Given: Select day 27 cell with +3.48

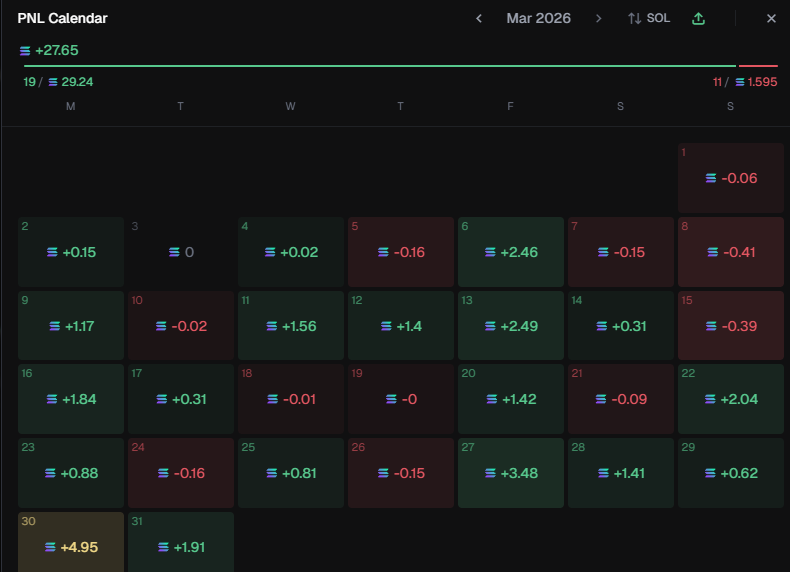Looking at the screenshot, I should (510, 473).
